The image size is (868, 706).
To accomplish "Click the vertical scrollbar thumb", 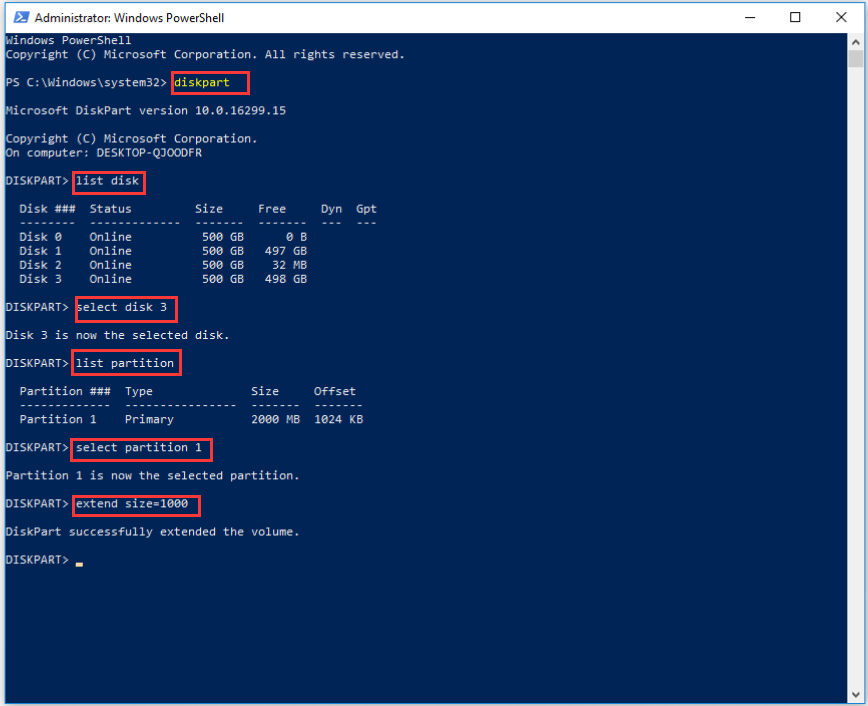I will (855, 59).
